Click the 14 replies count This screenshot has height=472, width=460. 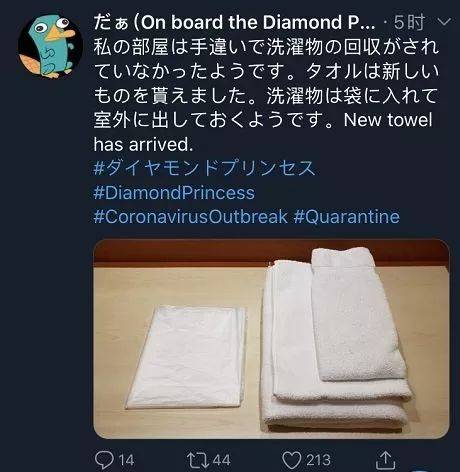coord(126,460)
